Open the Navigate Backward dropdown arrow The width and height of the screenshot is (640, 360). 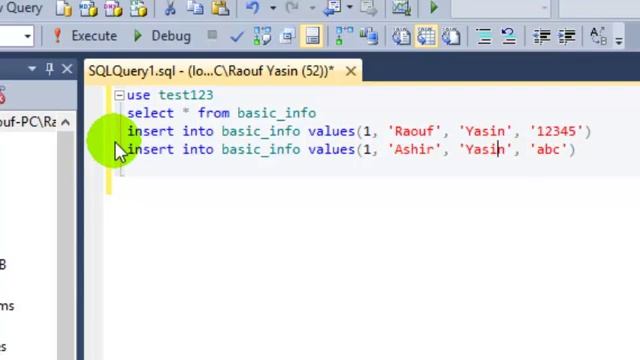[x=349, y=8]
